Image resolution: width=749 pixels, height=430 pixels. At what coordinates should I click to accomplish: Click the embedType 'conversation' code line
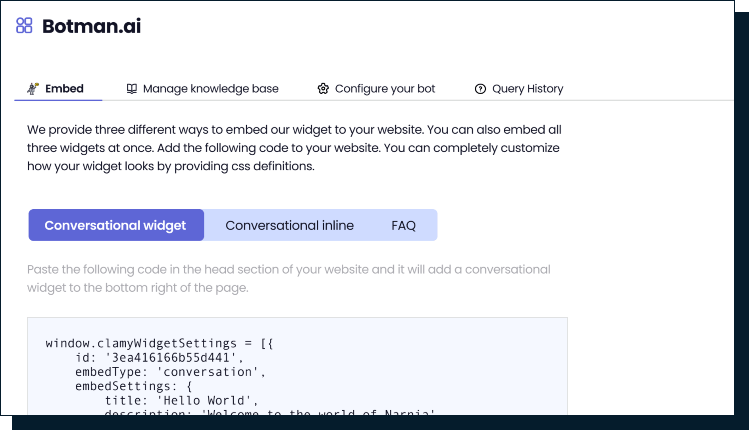point(170,372)
